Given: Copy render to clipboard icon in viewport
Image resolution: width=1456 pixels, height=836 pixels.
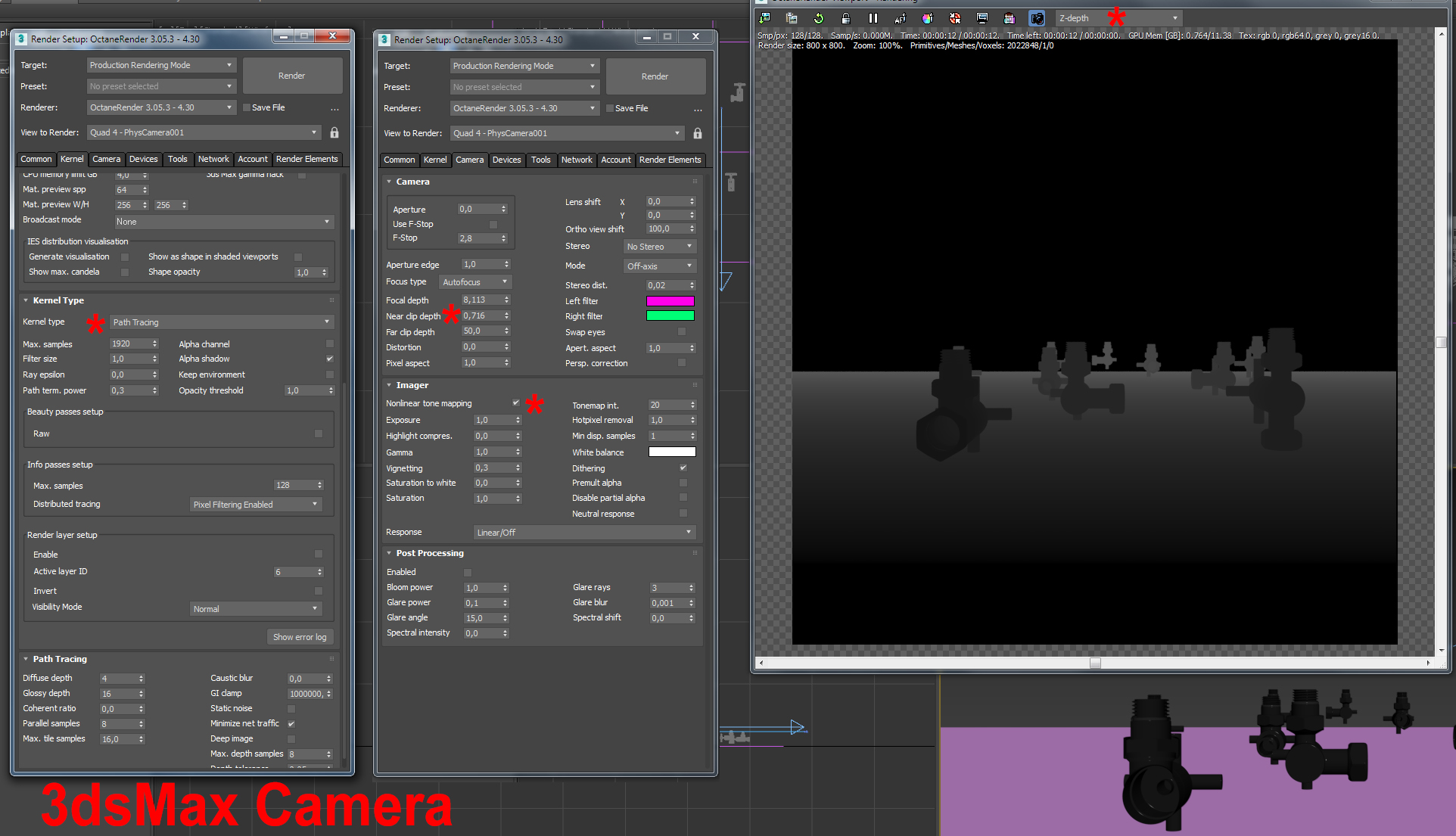Looking at the screenshot, I should [792, 18].
